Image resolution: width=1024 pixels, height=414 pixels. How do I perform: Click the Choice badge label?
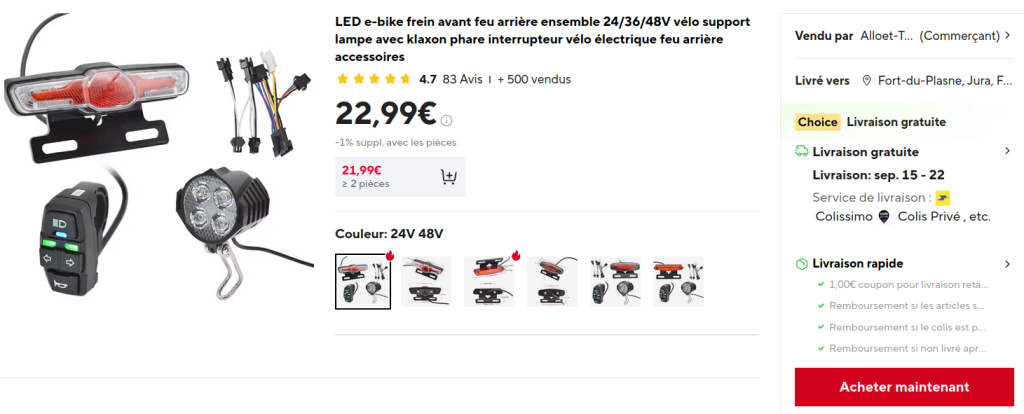(818, 122)
